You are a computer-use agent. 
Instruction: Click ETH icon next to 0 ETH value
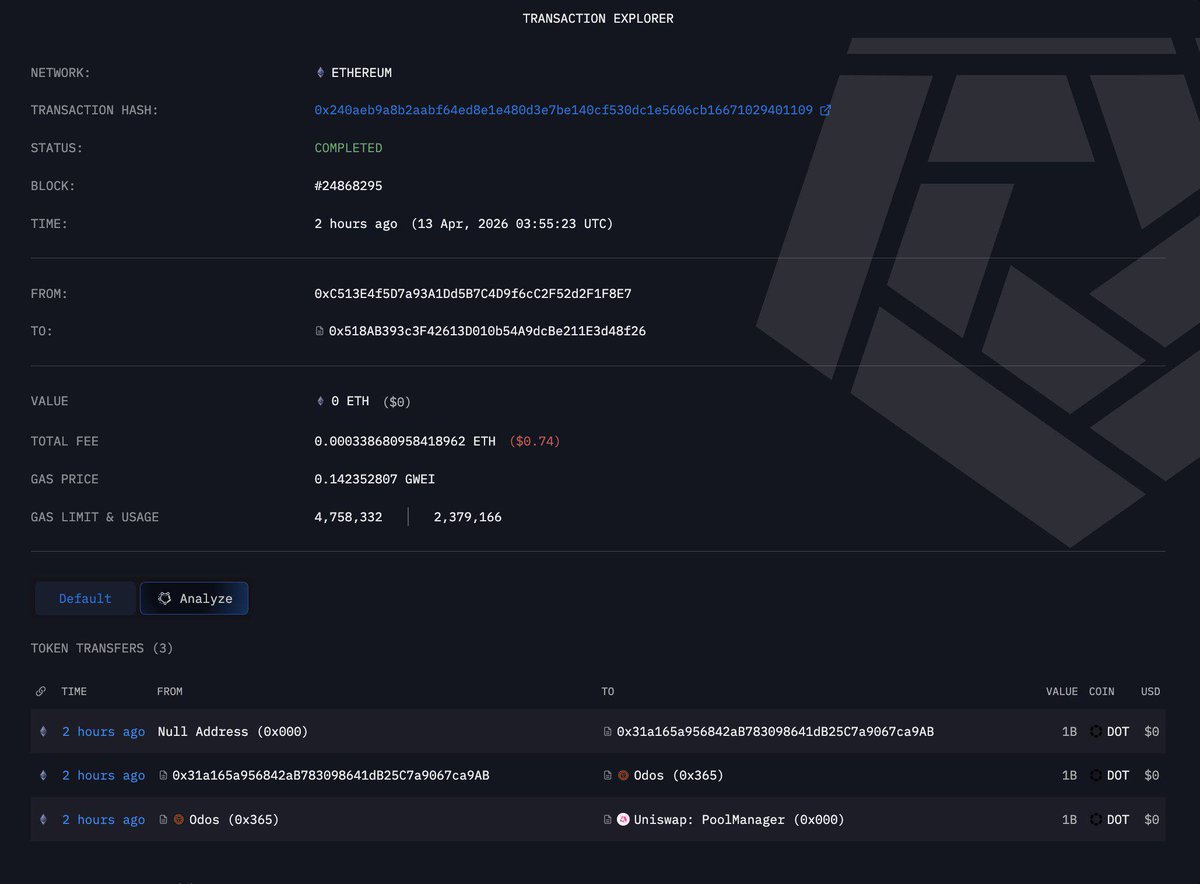(x=320, y=401)
